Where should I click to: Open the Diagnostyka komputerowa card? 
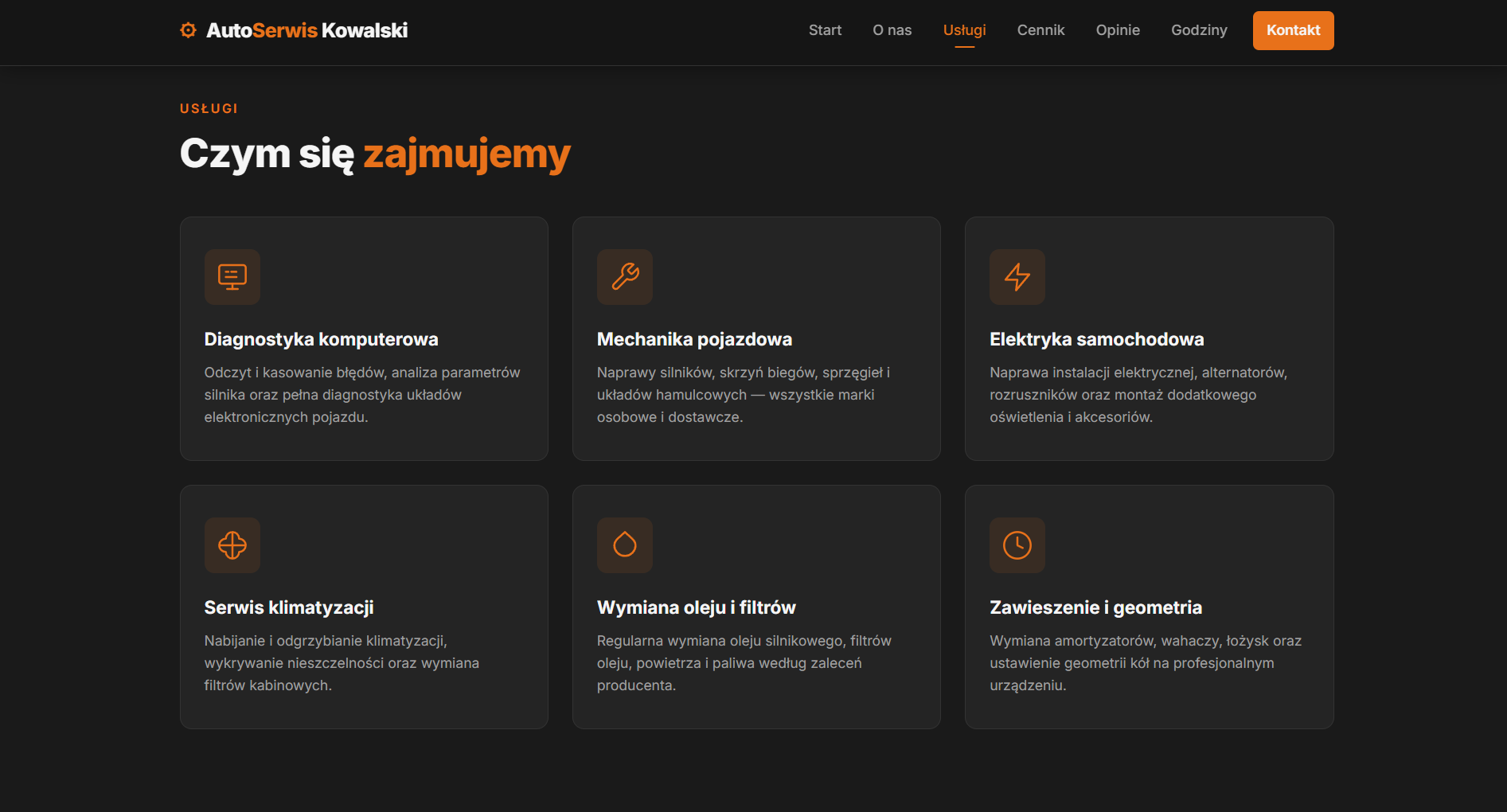[x=364, y=338]
